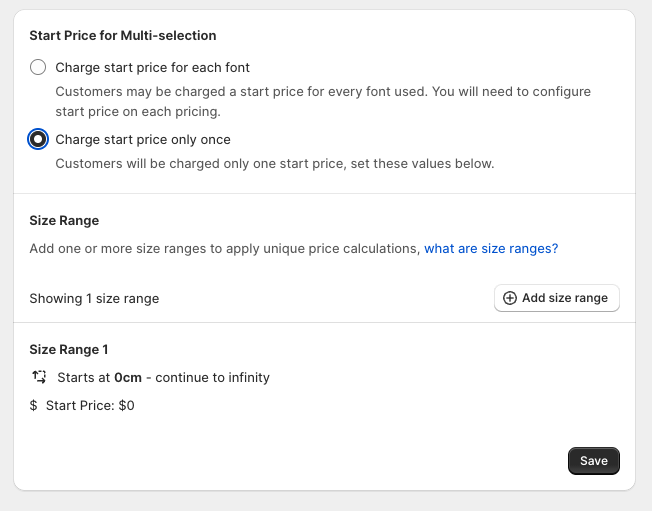
Task: Click the "Charge start price for each font" label
Action: pos(152,67)
